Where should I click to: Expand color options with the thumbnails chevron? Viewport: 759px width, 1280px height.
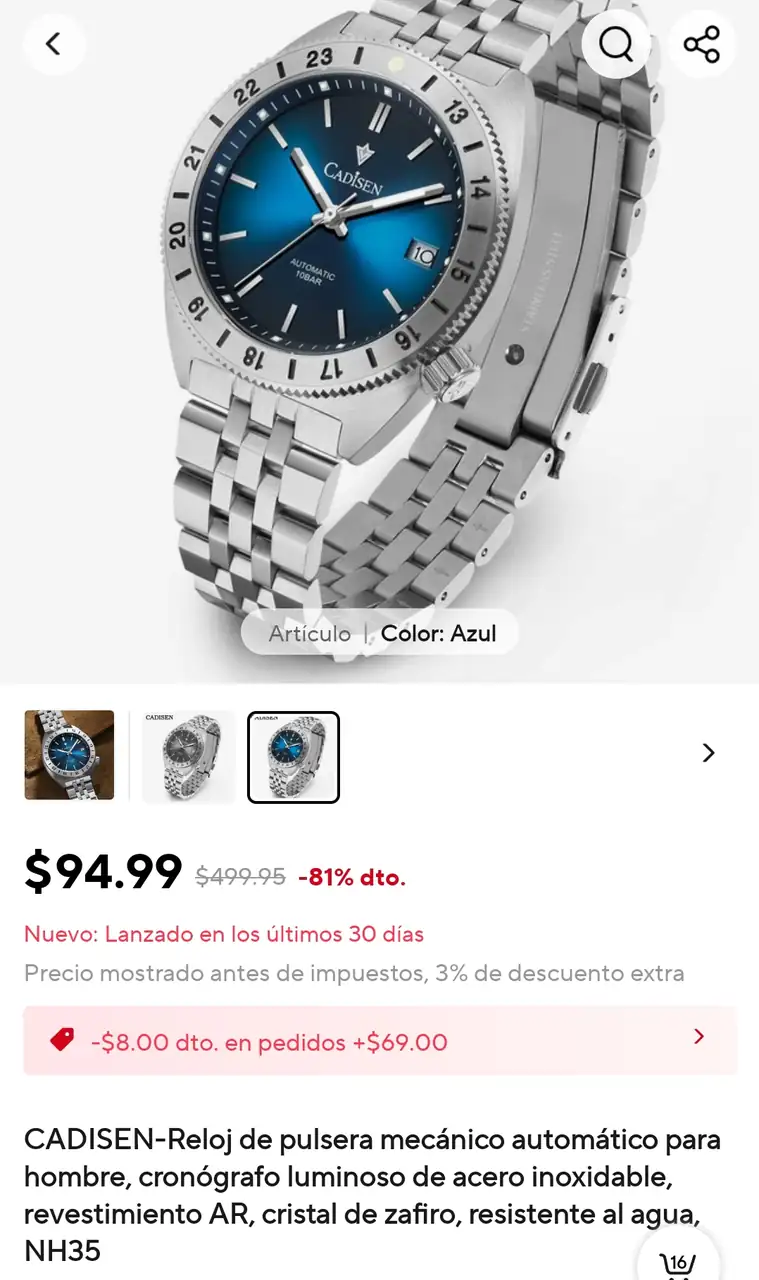(x=708, y=753)
